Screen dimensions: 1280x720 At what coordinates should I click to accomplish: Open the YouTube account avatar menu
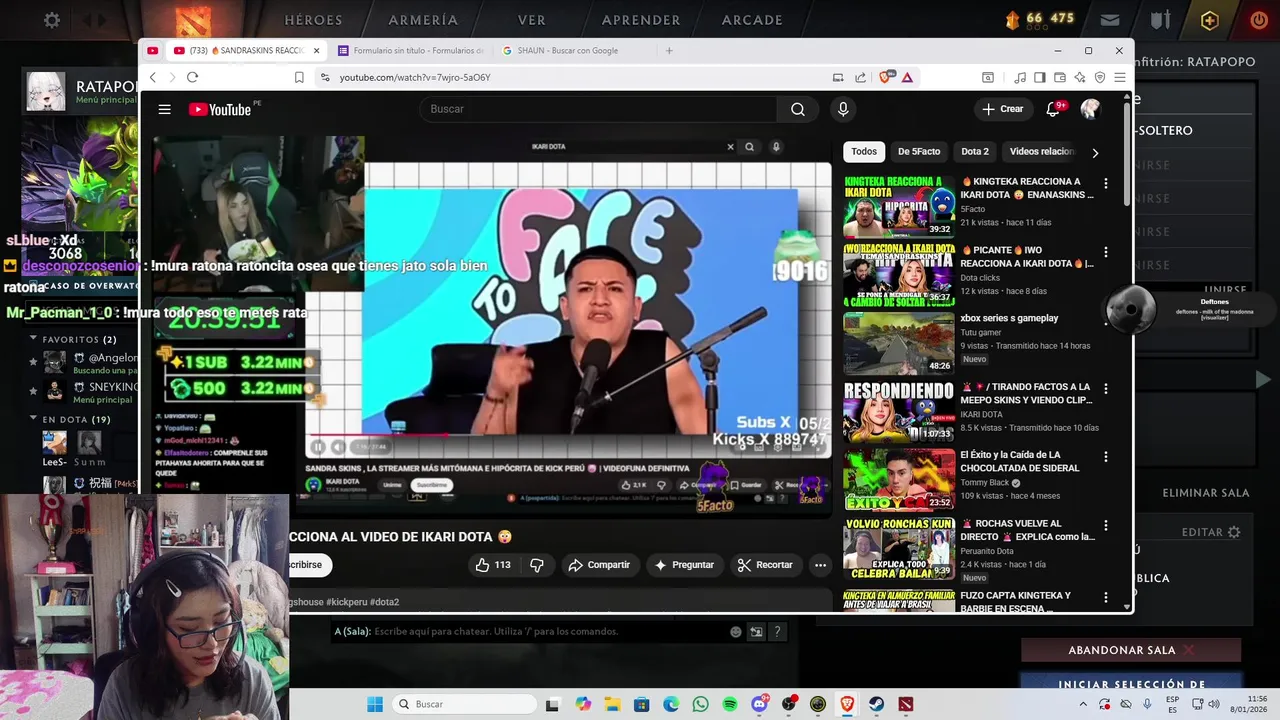1090,109
